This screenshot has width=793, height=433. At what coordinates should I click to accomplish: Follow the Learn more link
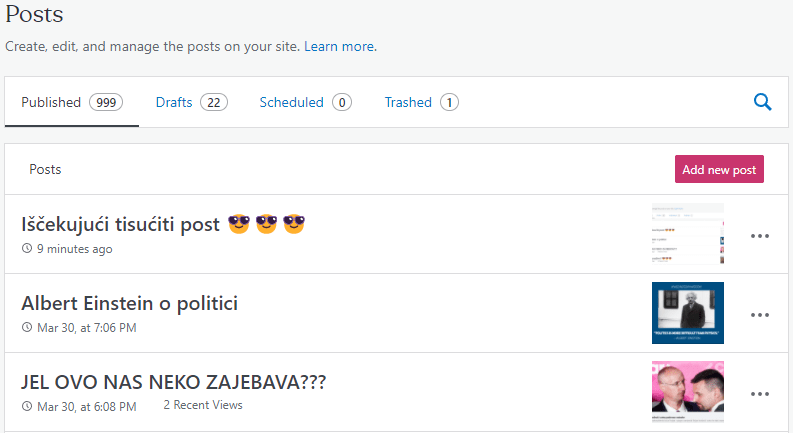[340, 47]
